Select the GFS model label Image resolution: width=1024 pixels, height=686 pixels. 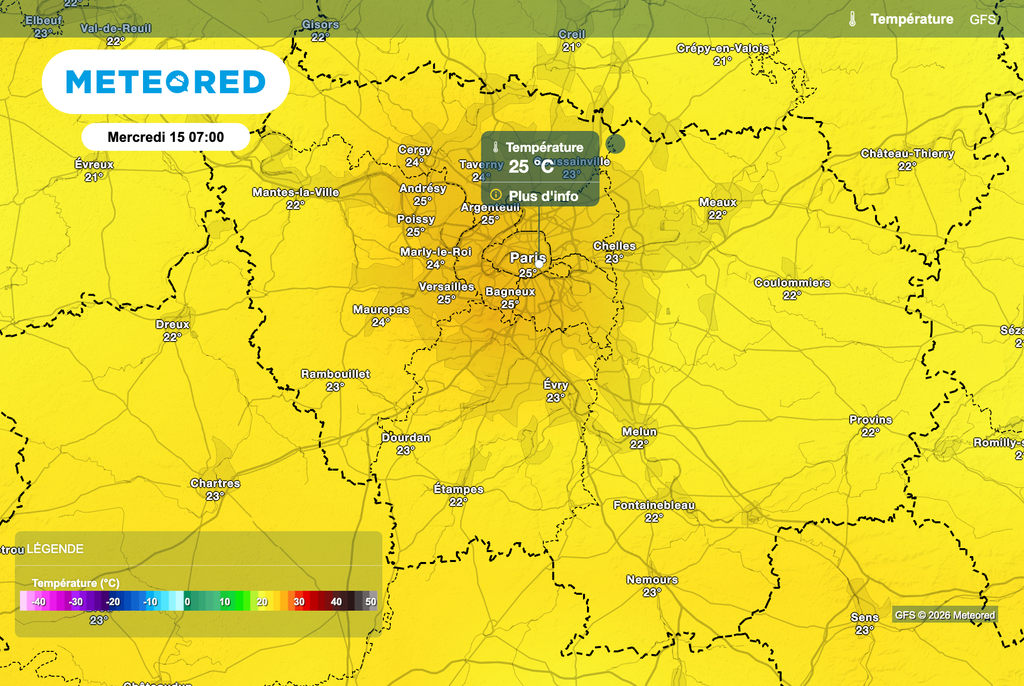click(982, 20)
